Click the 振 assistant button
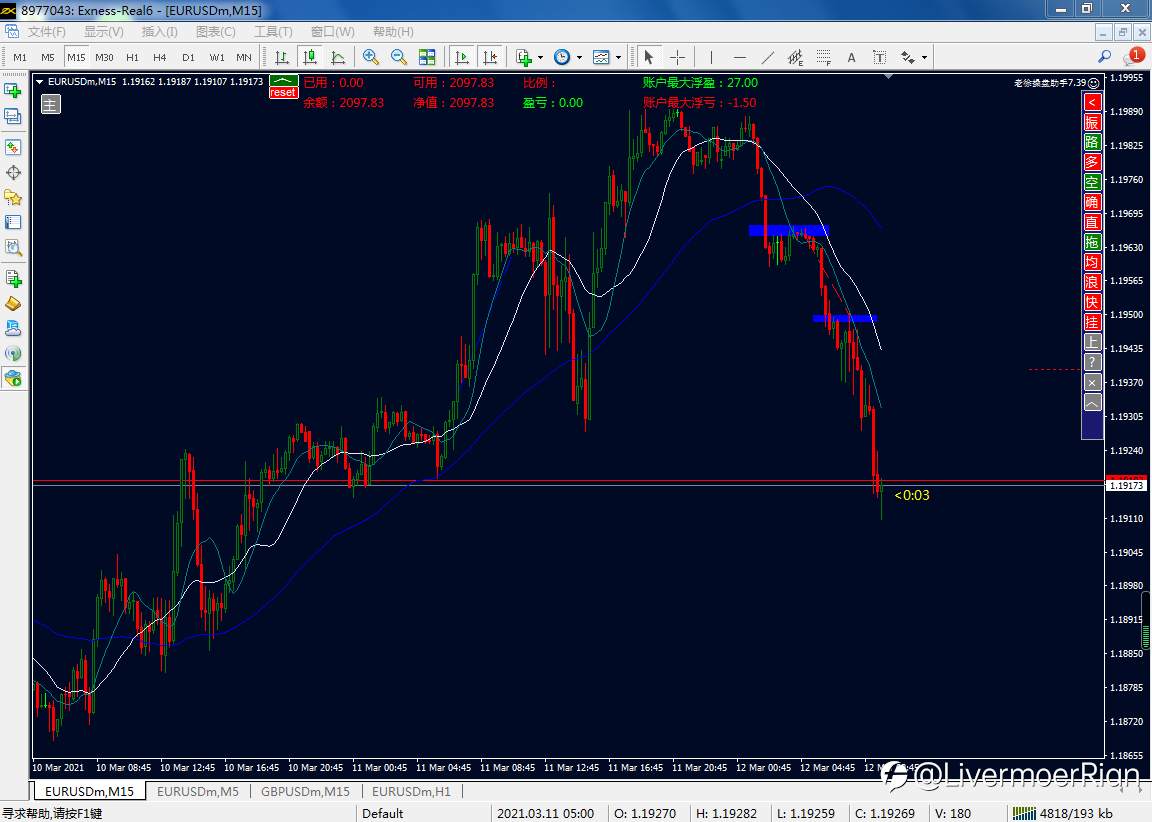Screen dimensions: 1152x822 (1092, 123)
